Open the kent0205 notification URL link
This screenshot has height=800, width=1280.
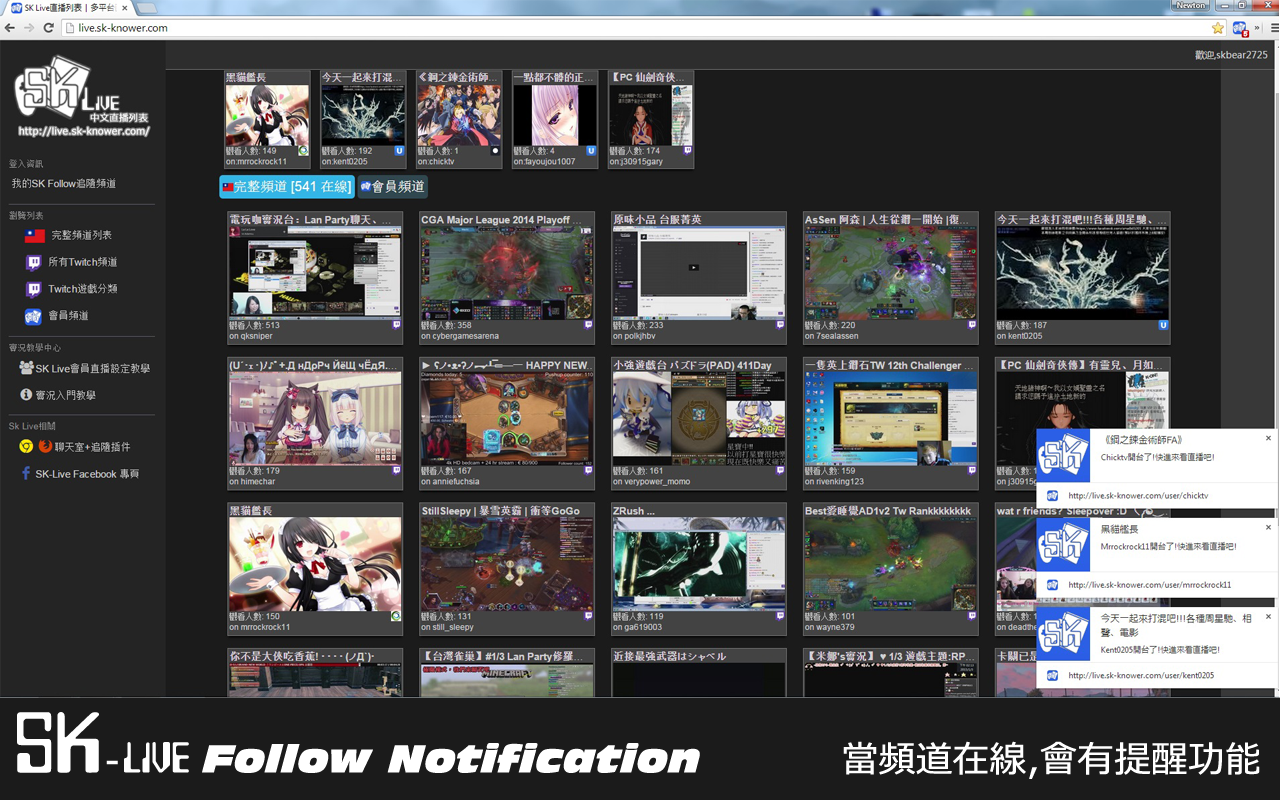click(1141, 675)
